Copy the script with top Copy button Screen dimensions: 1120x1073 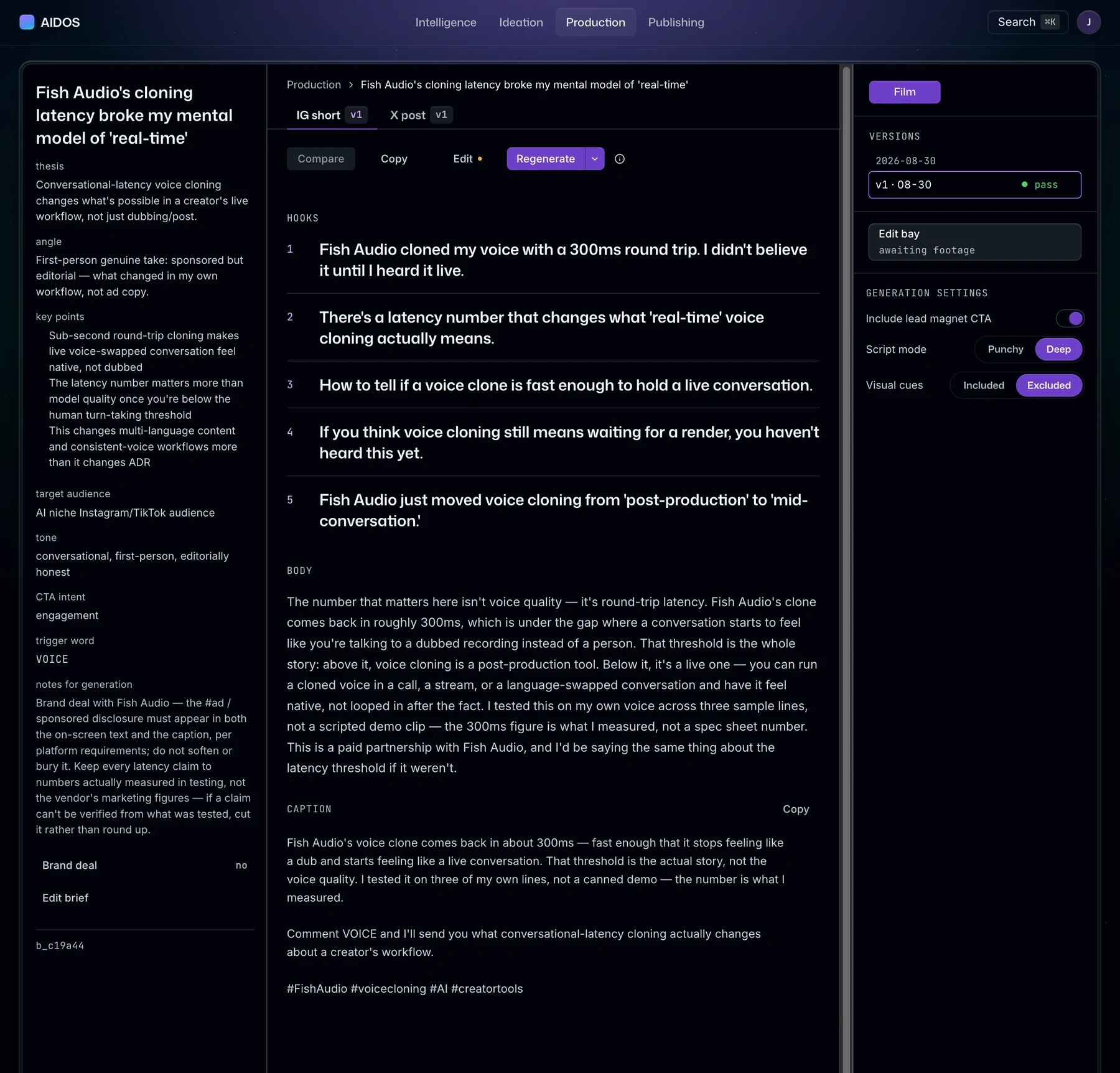click(394, 159)
